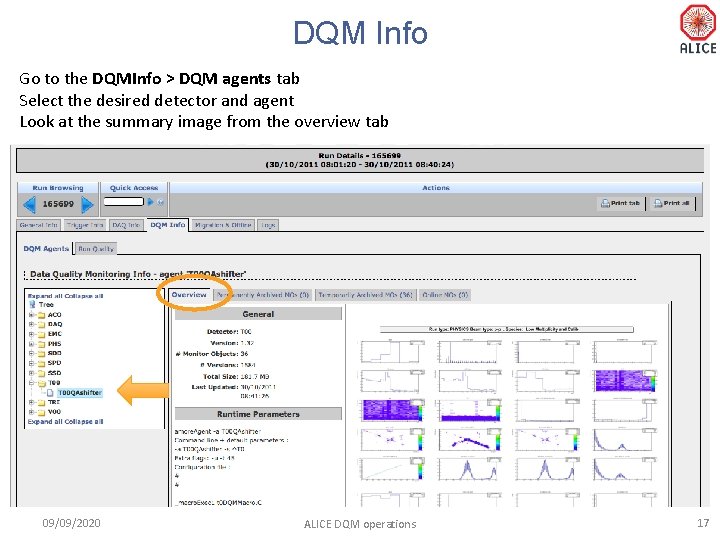720x540 pixels.
Task: Open the Logs tab
Action: [268, 225]
